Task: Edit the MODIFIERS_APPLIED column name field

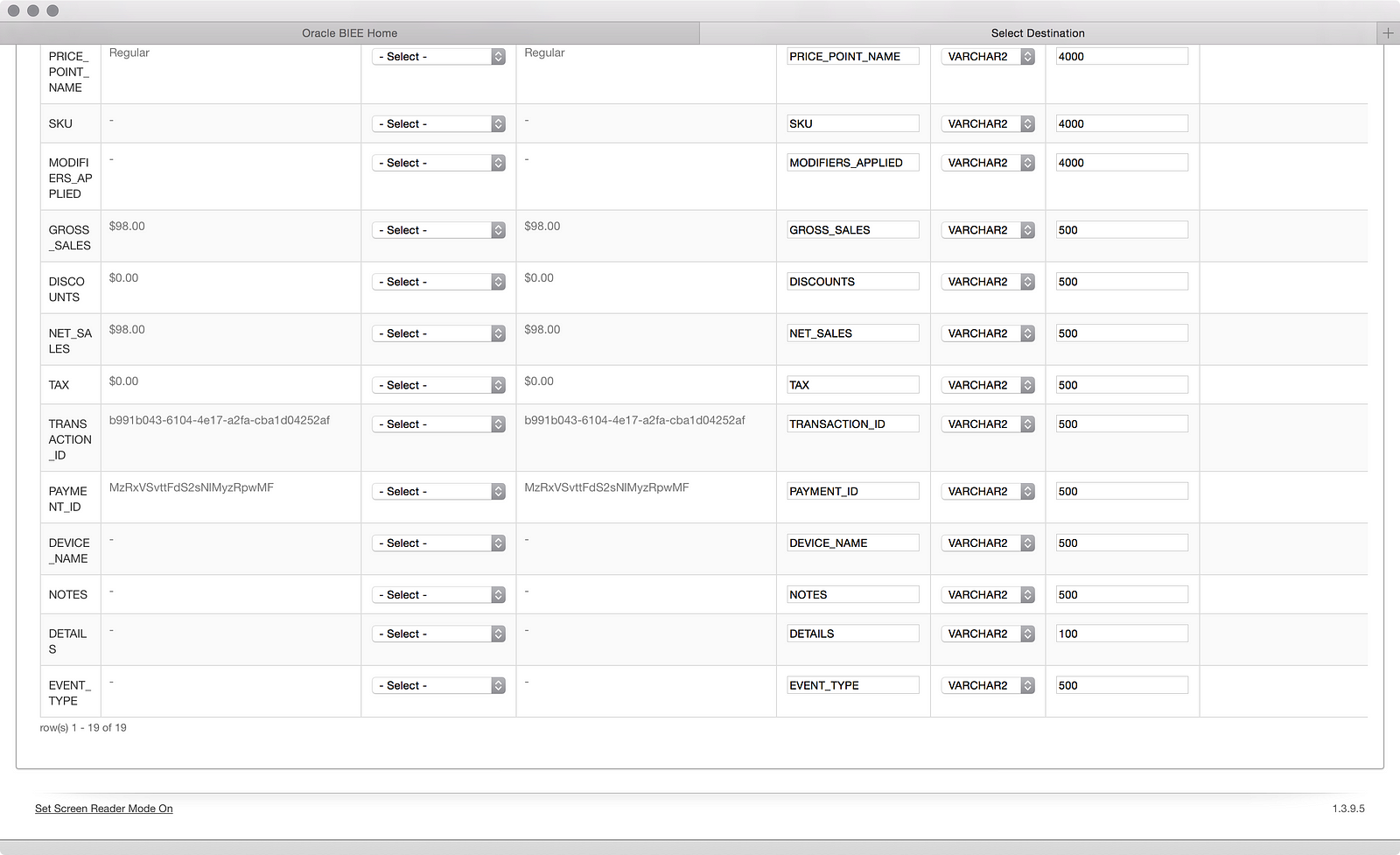Action: click(852, 163)
